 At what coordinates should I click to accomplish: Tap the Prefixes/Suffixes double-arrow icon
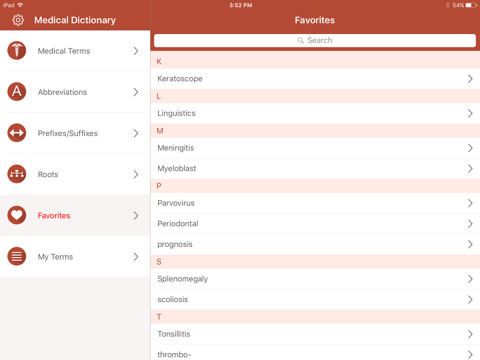pos(17,133)
